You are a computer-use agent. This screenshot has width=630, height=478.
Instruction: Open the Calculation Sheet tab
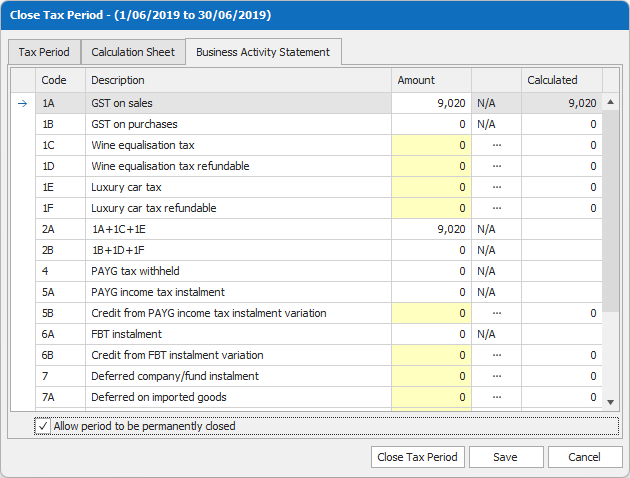pos(133,52)
